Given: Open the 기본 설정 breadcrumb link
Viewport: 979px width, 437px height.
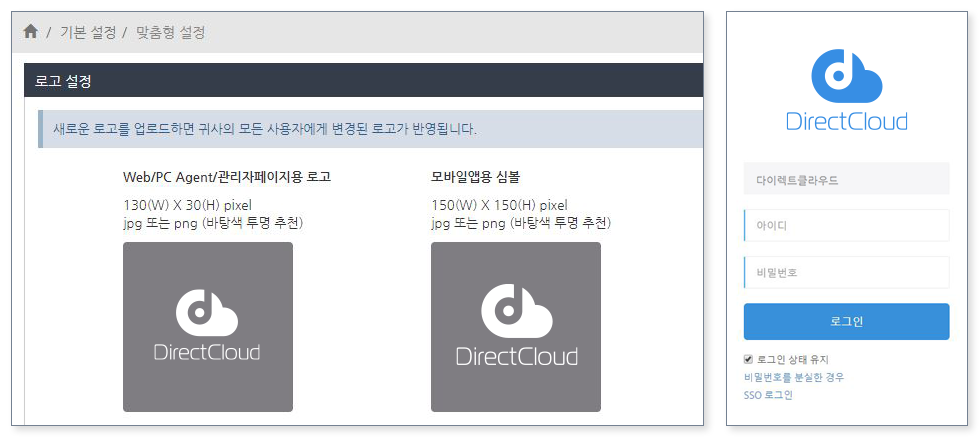Looking at the screenshot, I should (88, 32).
